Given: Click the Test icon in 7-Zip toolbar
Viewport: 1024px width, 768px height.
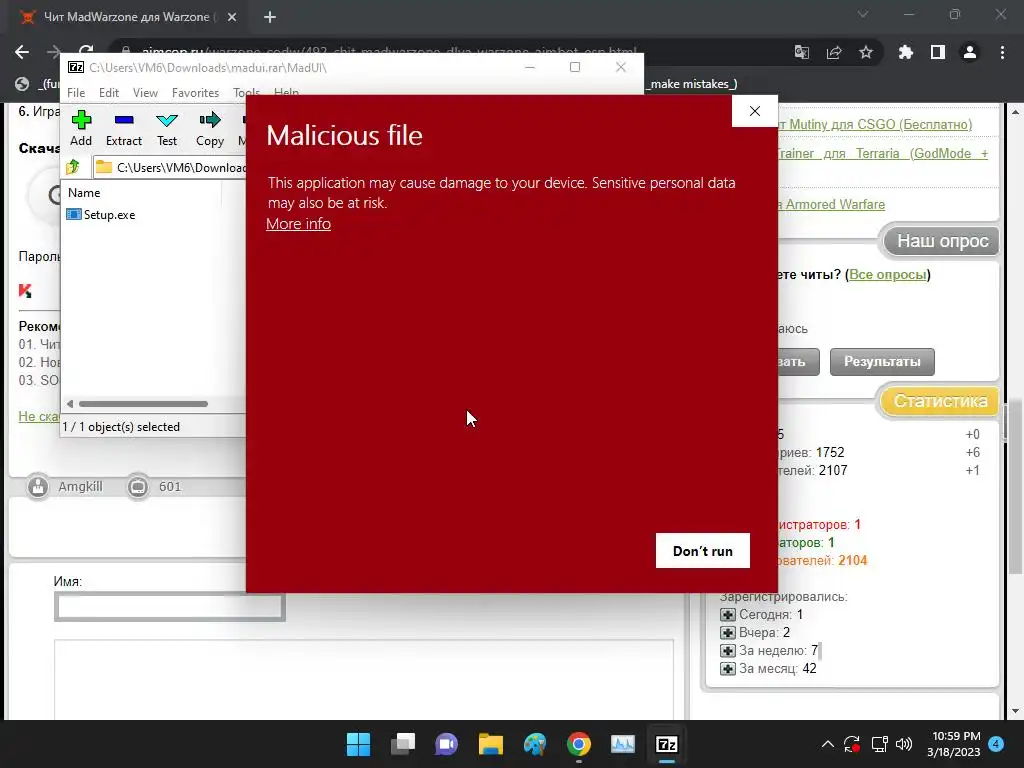Looking at the screenshot, I should tap(167, 128).
